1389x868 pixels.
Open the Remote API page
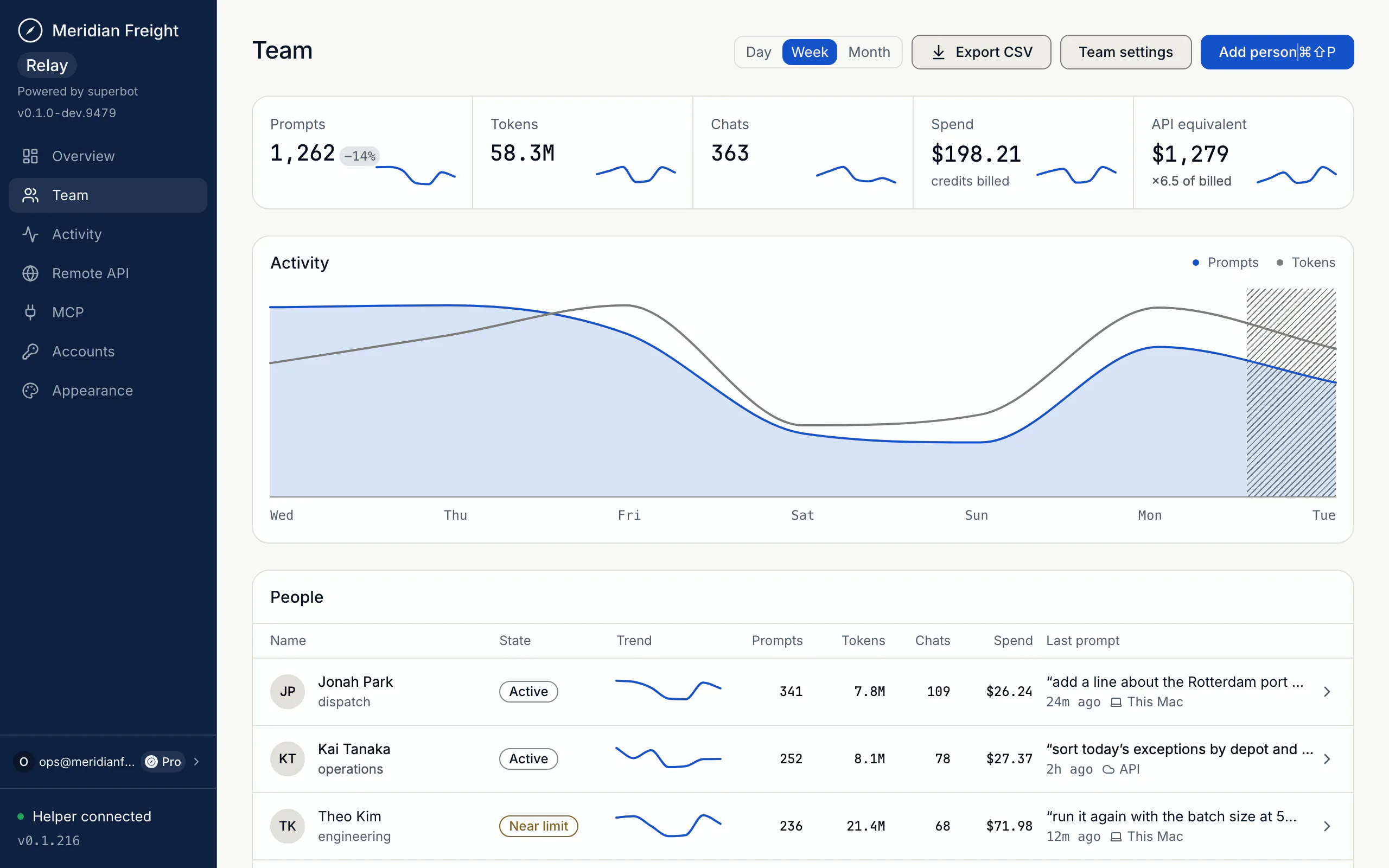click(x=108, y=273)
